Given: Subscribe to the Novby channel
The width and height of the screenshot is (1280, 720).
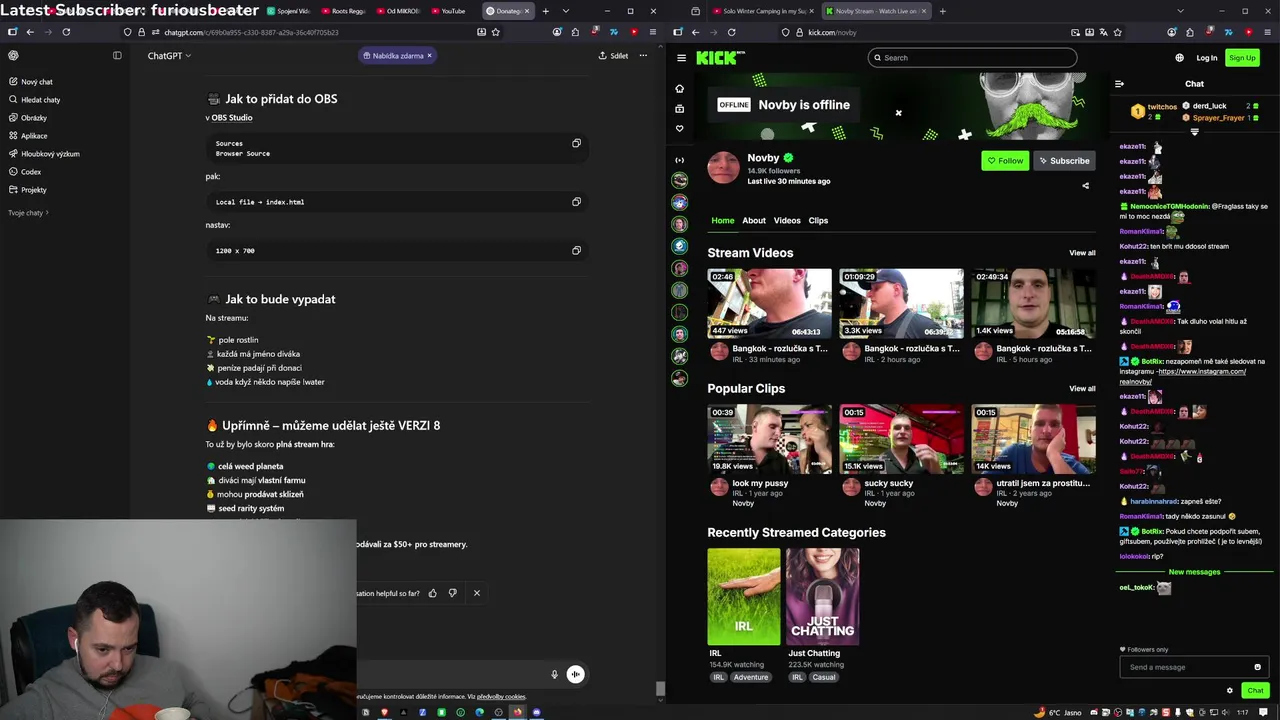Looking at the screenshot, I should (x=1064, y=161).
